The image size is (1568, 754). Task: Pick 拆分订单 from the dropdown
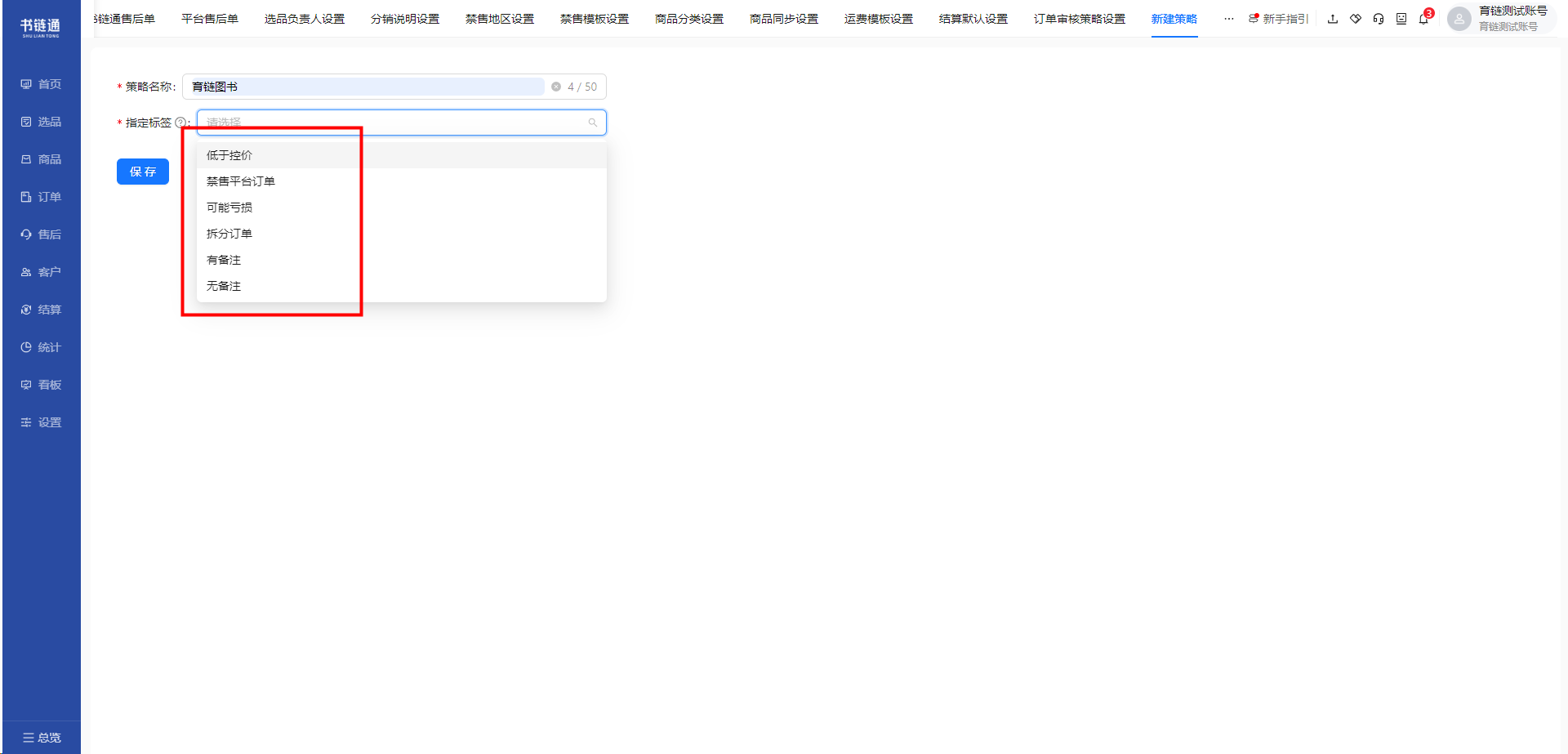402,234
